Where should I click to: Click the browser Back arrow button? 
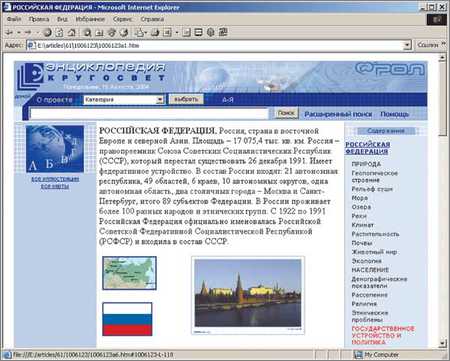9,32
